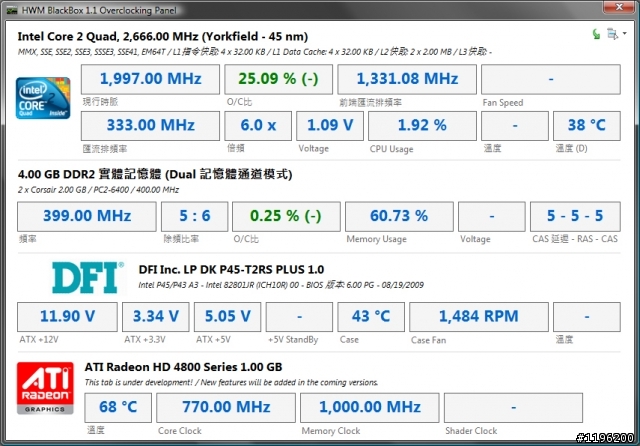640x446 pixels.
Task: Click the empty memory Voltage value box
Action: (491, 216)
